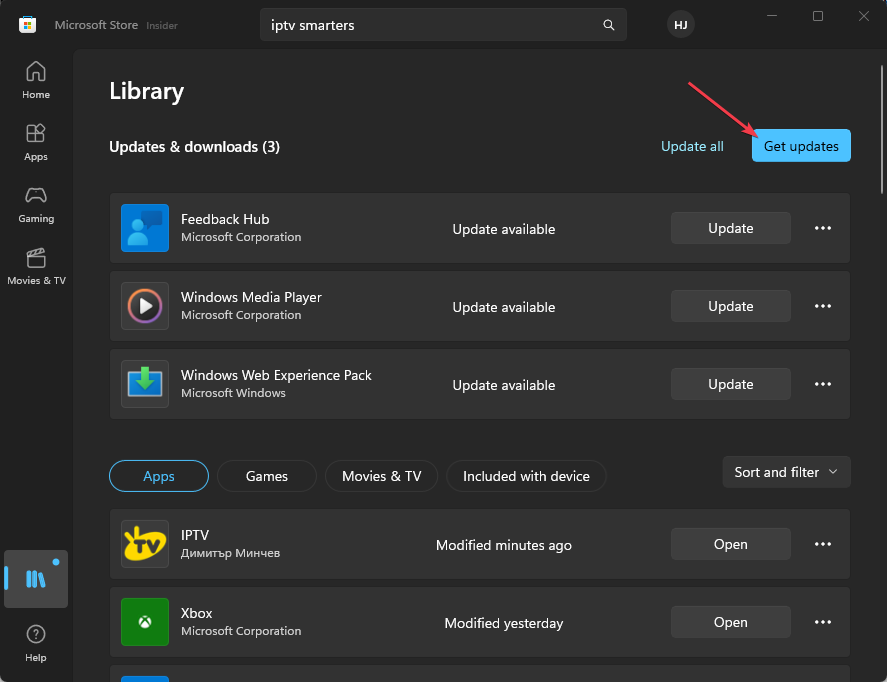The width and height of the screenshot is (887, 682).
Task: Click Update available status for Windows Media Player
Action: [503, 307]
